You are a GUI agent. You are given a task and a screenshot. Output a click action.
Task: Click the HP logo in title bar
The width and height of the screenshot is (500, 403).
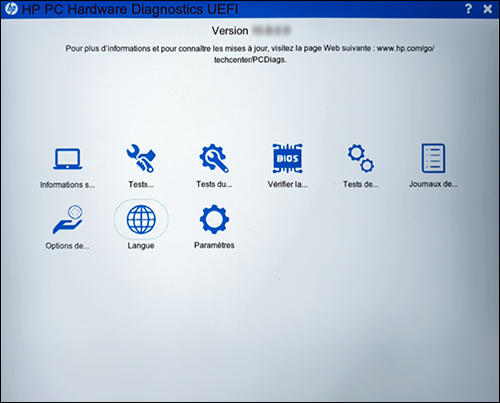11,9
